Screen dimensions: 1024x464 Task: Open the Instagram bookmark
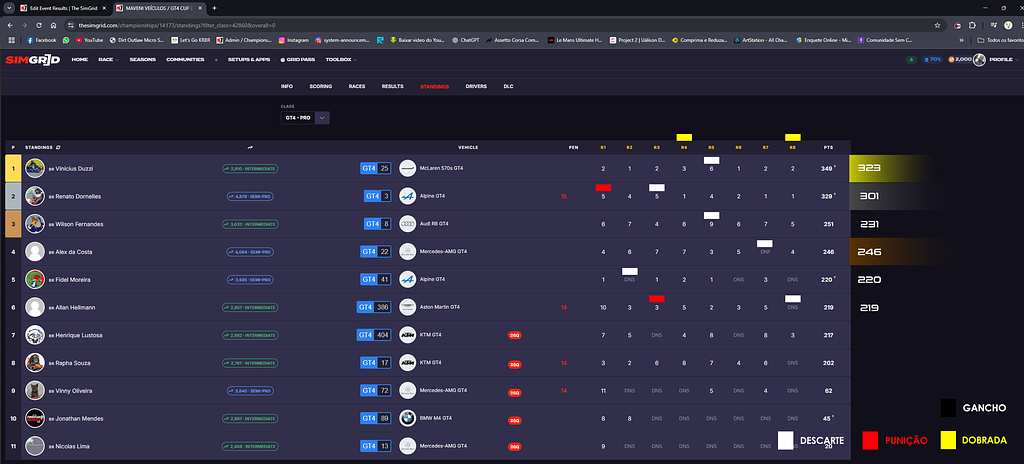pyautogui.click(x=294, y=40)
